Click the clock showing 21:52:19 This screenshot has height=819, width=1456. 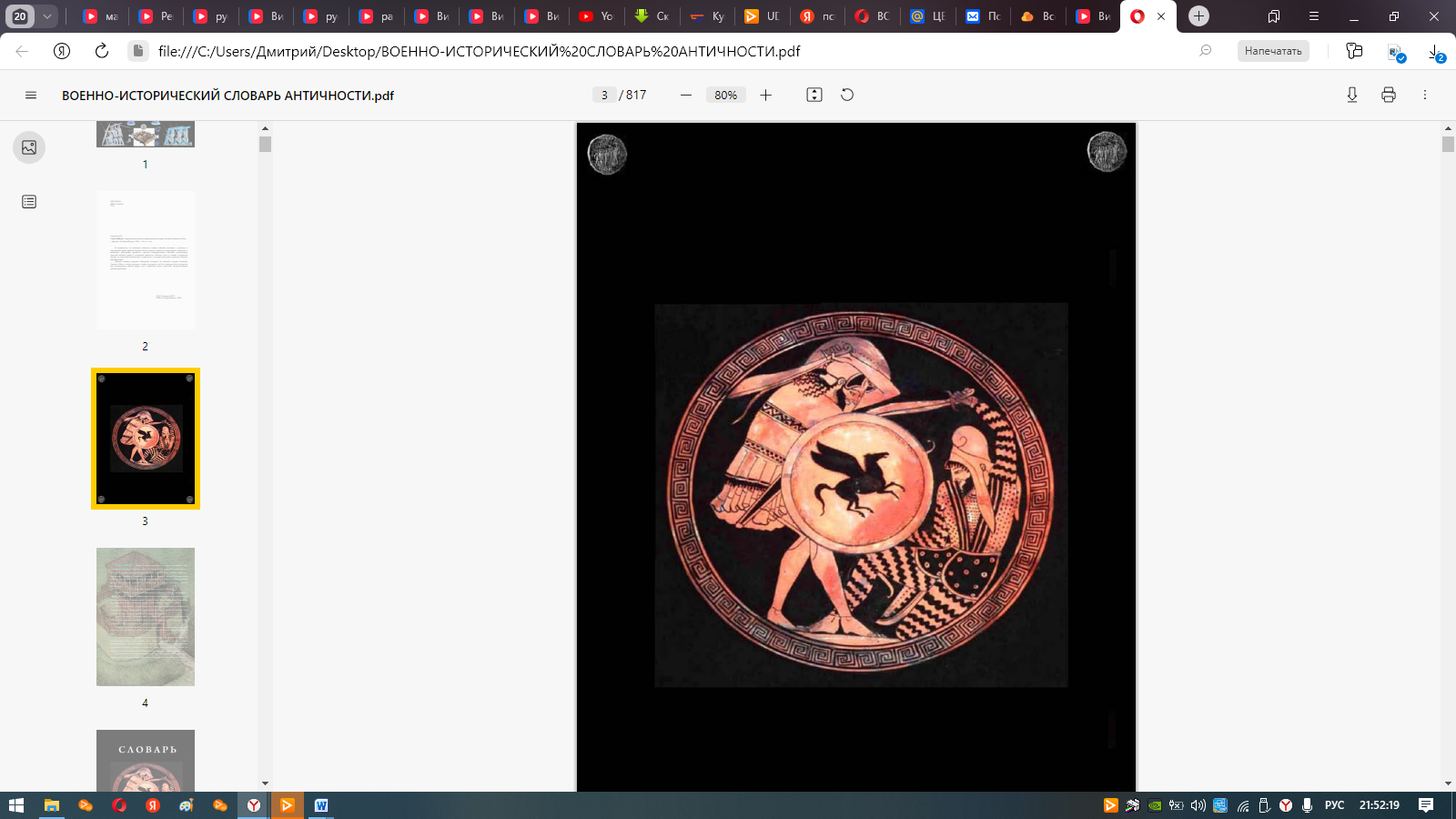coord(1380,805)
